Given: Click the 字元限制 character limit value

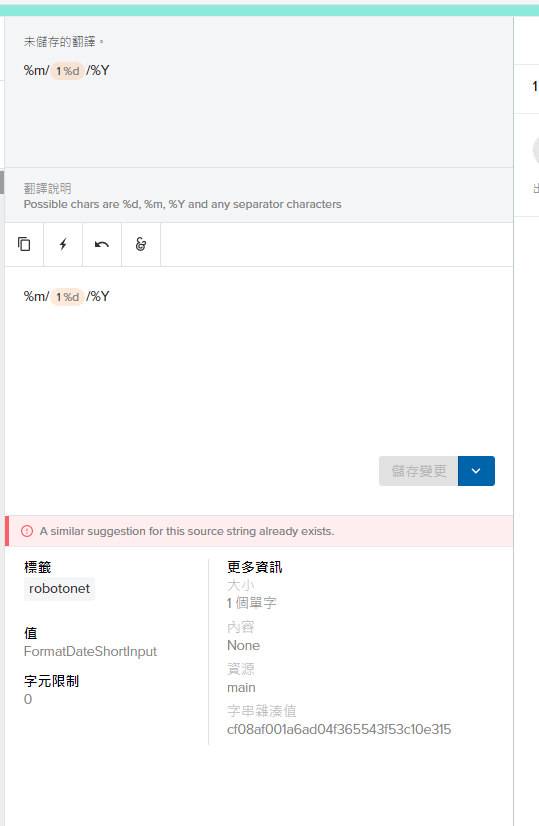Looking at the screenshot, I should (28, 700).
